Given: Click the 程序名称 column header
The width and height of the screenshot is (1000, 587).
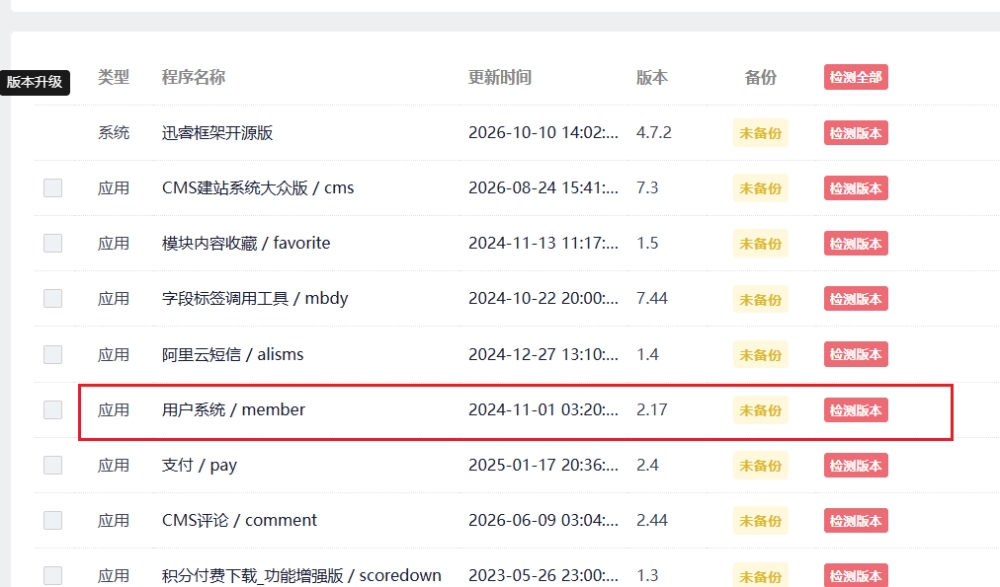Looking at the screenshot, I should click(x=193, y=77).
